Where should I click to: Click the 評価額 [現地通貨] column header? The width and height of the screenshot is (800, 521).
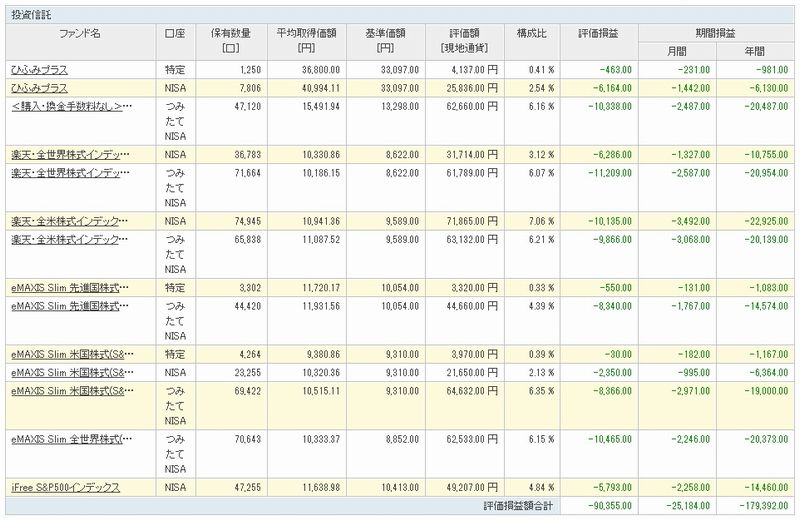pos(464,41)
